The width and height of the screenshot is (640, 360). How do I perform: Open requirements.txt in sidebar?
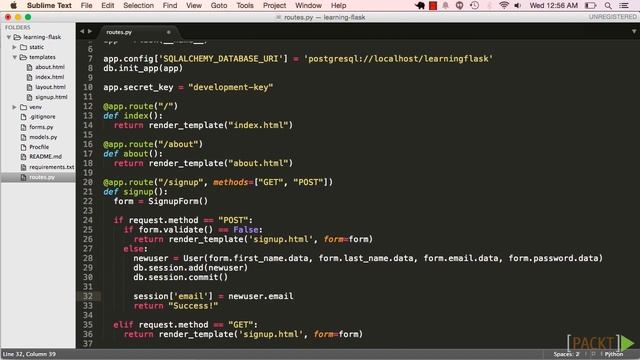coord(51,167)
